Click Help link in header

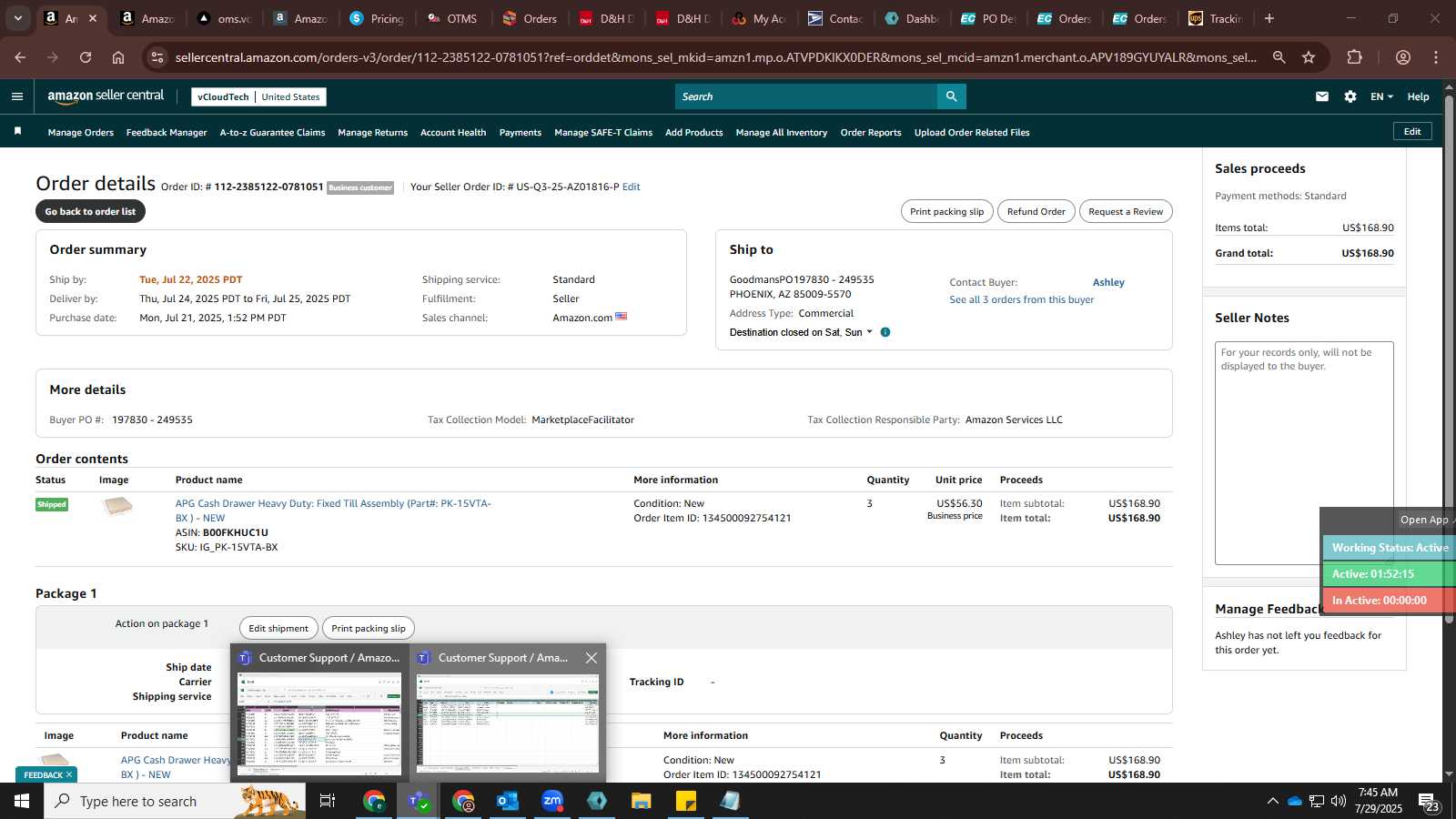(1418, 96)
